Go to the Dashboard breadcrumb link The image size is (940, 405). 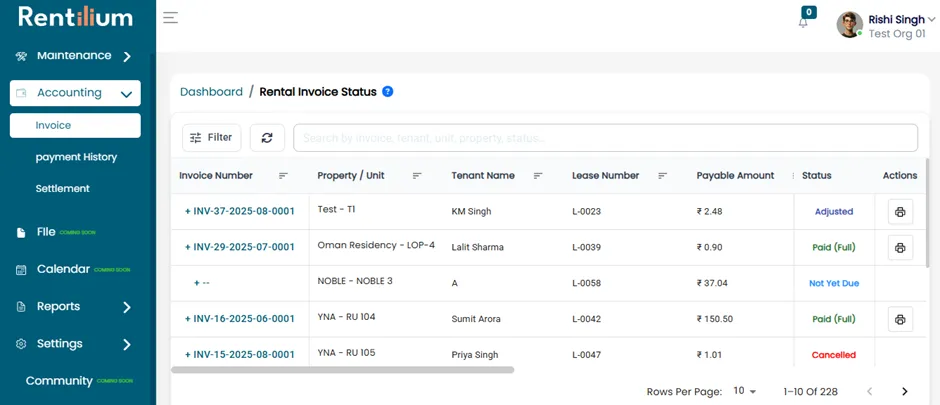(211, 92)
